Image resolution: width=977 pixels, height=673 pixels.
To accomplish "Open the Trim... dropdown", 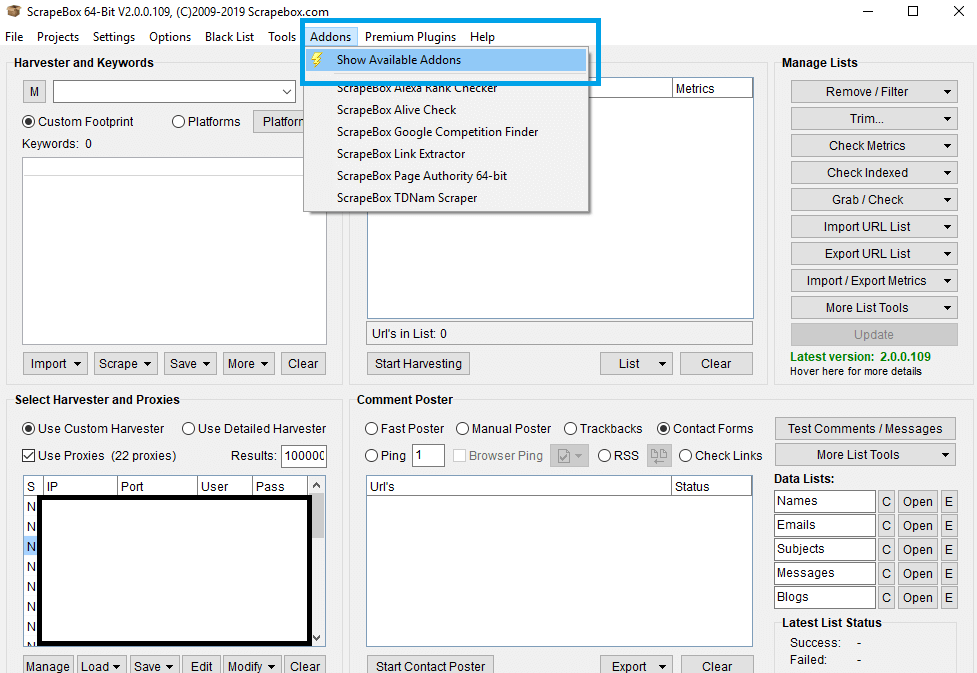I will point(874,118).
